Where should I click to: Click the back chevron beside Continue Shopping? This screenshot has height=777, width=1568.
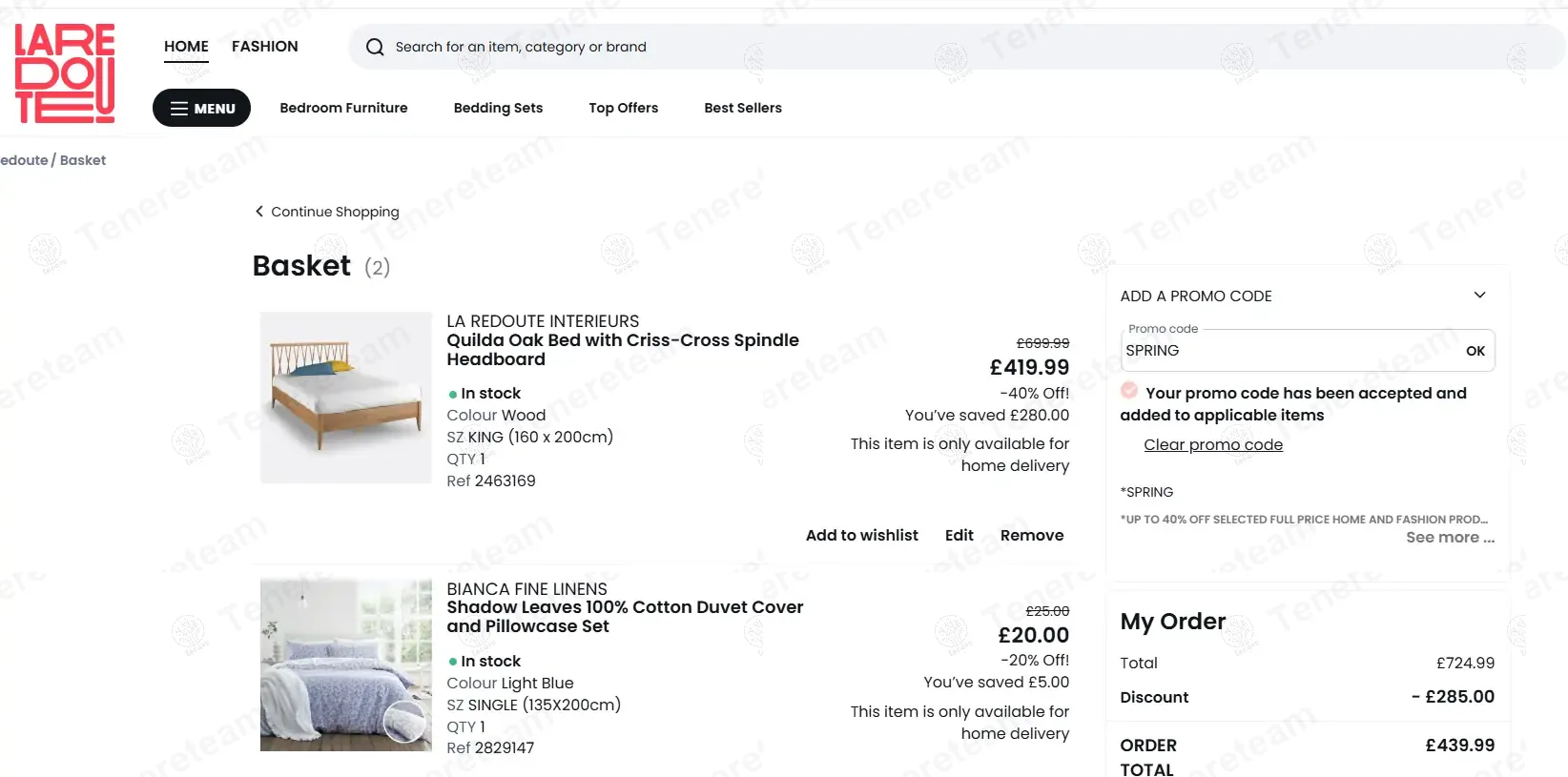pyautogui.click(x=258, y=212)
